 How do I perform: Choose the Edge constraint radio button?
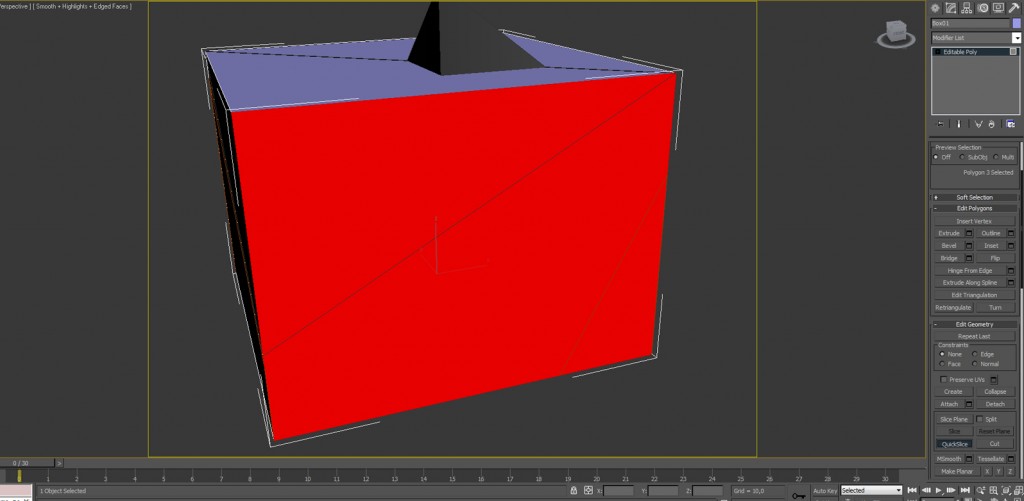pos(975,354)
